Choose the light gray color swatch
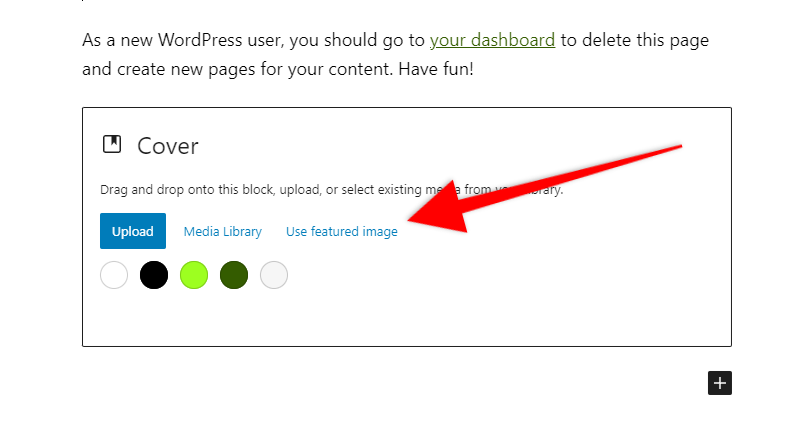This screenshot has width=793, height=424. [274, 275]
